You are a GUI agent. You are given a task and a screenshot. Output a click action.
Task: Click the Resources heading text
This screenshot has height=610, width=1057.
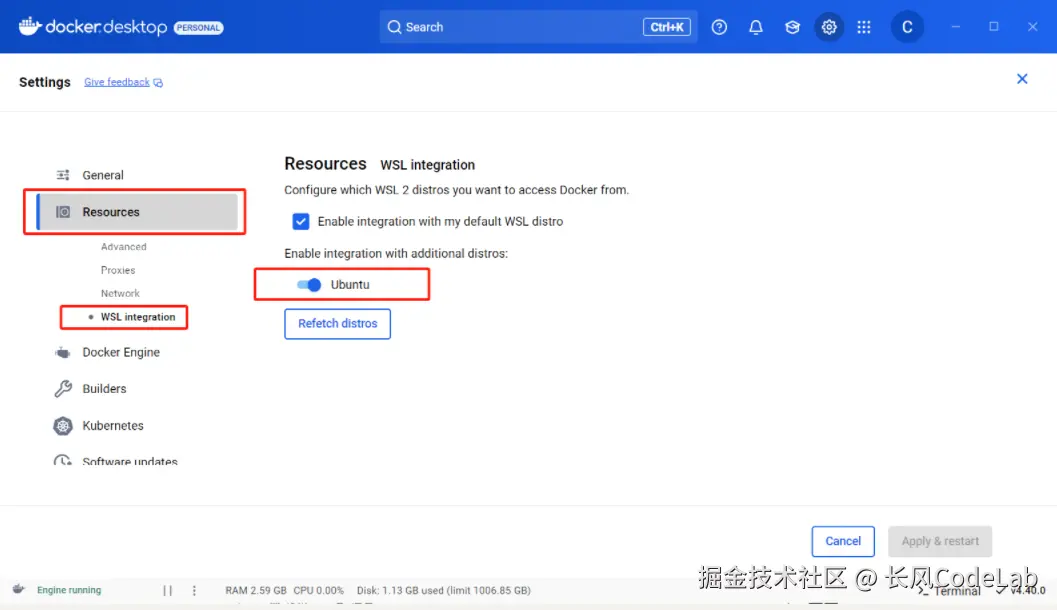click(325, 164)
